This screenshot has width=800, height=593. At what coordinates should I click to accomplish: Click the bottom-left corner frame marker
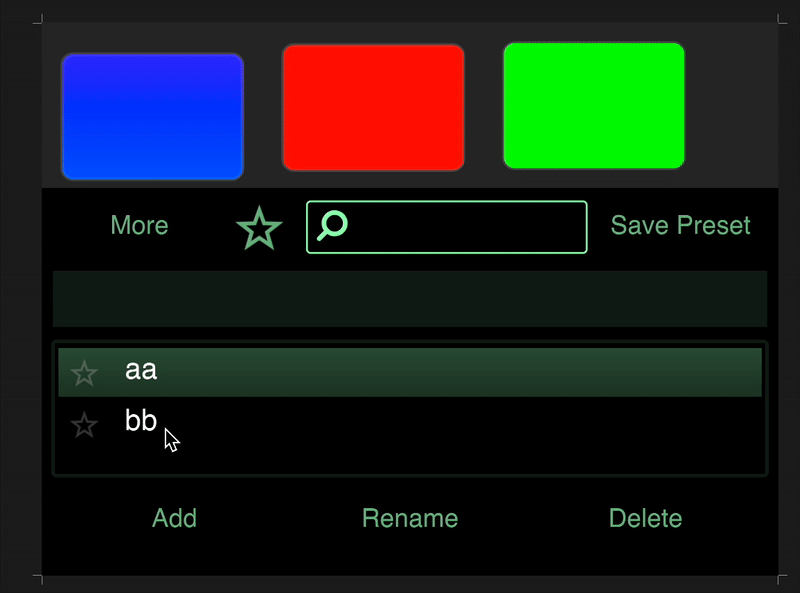[39, 578]
